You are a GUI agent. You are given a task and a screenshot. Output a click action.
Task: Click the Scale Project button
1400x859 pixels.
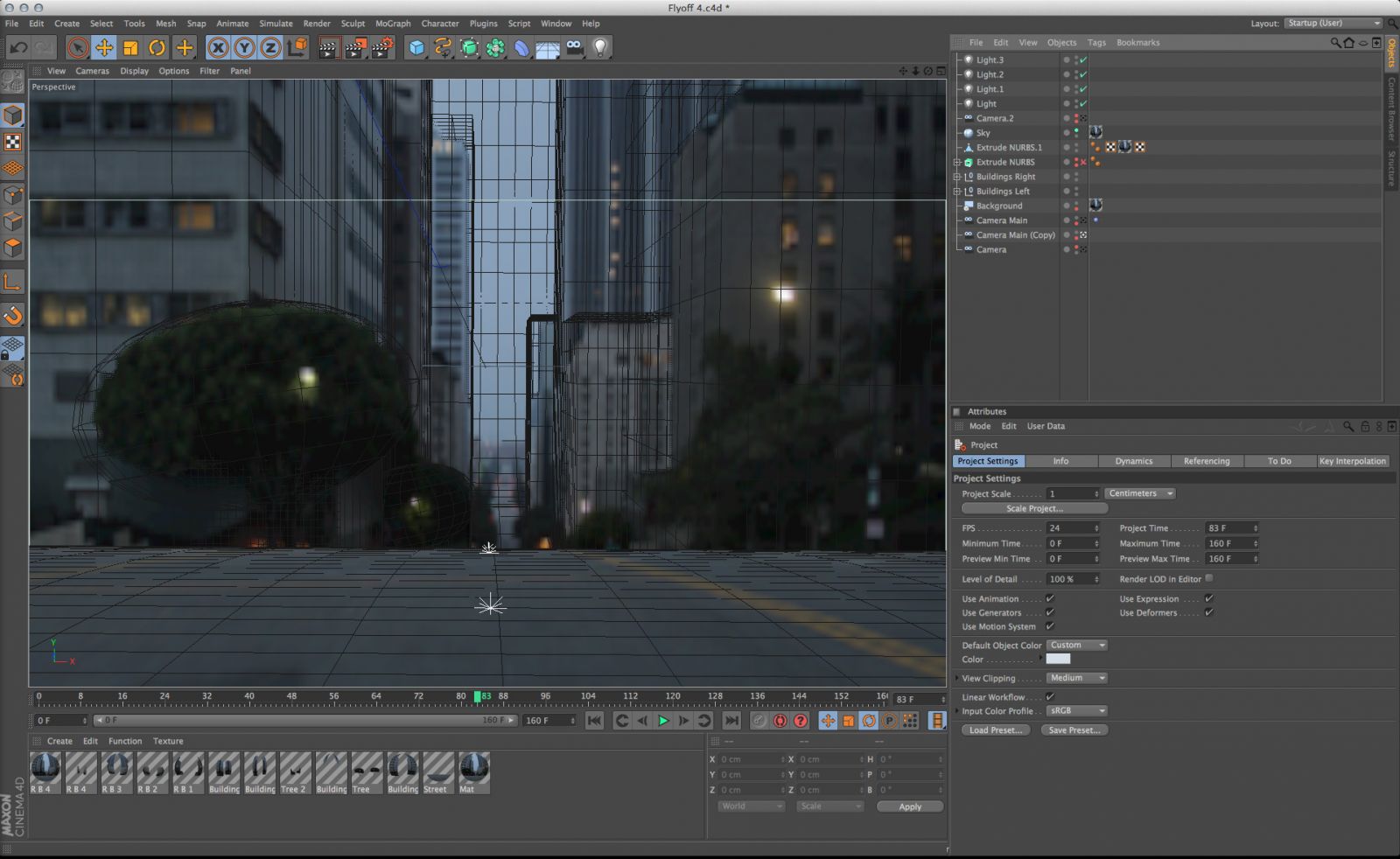click(1034, 508)
